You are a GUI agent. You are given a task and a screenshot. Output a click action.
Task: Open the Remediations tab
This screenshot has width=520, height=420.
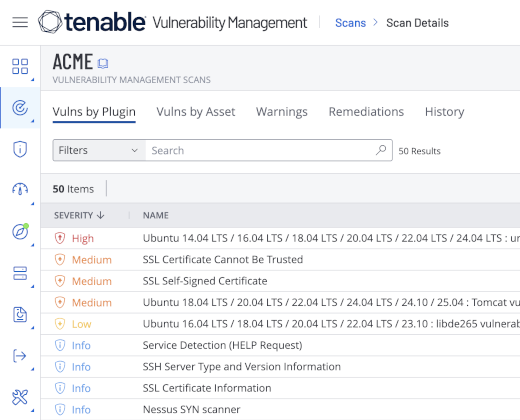[366, 112]
